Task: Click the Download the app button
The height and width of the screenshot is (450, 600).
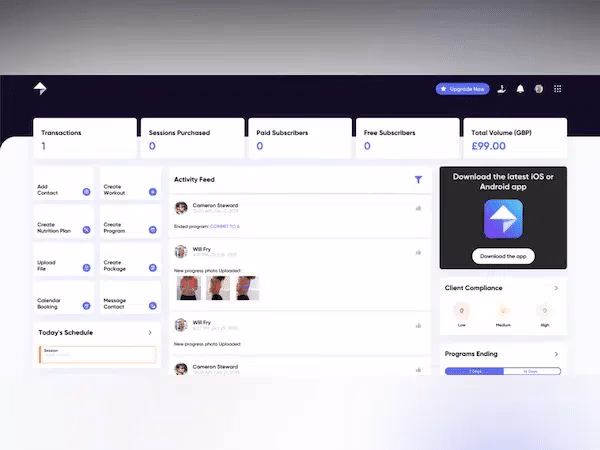Action: (x=503, y=256)
